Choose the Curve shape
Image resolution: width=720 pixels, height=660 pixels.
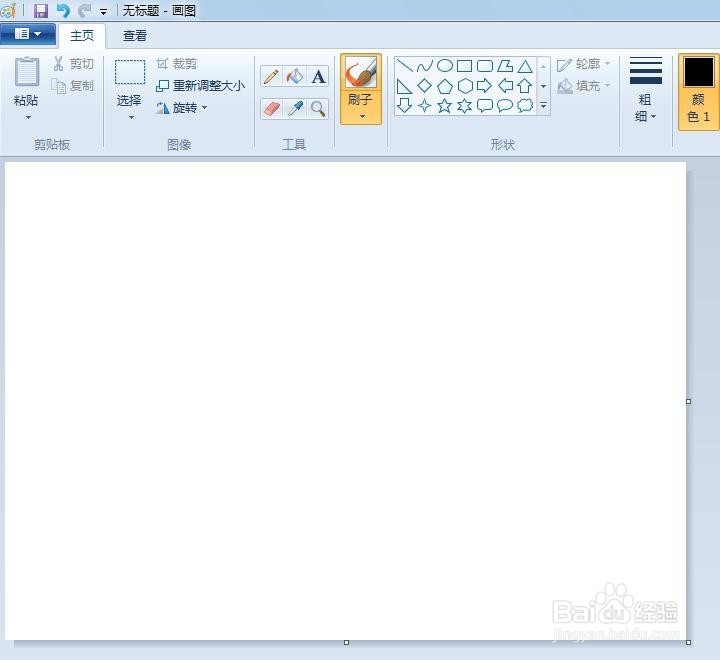pos(424,66)
